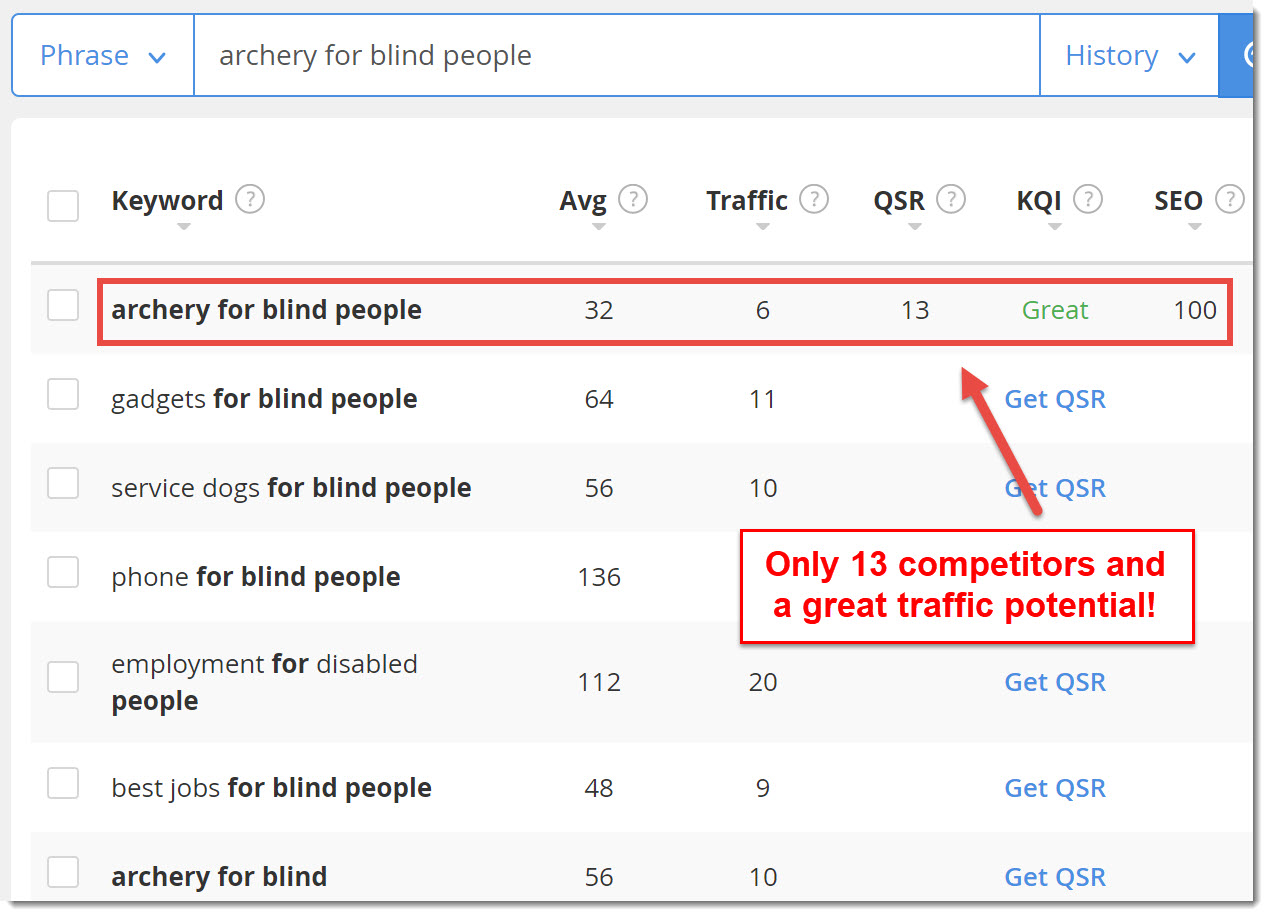This screenshot has width=1268, height=916.
Task: Select the 'archery for blind people' row checkbox
Action: point(63,306)
